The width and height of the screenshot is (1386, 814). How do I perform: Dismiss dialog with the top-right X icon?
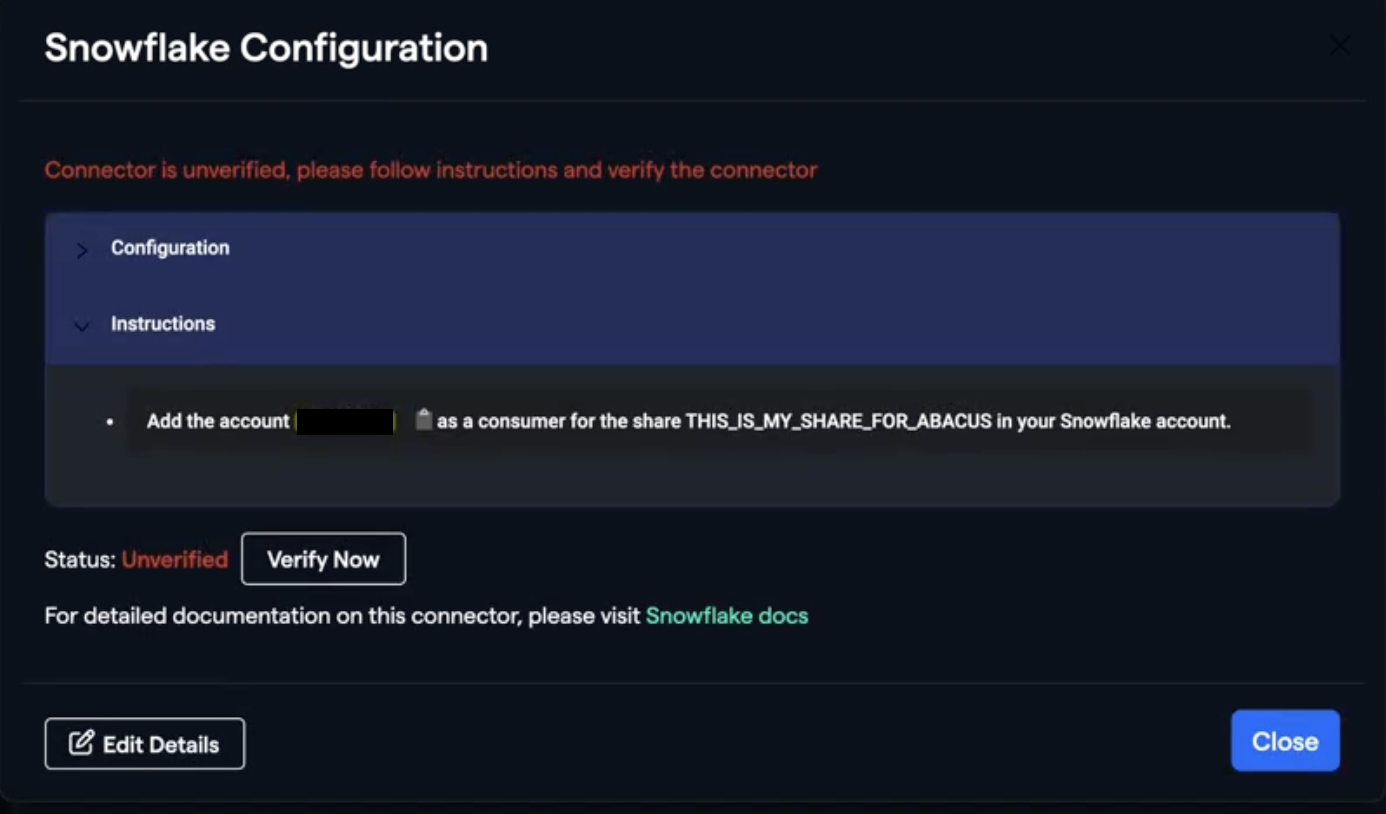[x=1339, y=46]
